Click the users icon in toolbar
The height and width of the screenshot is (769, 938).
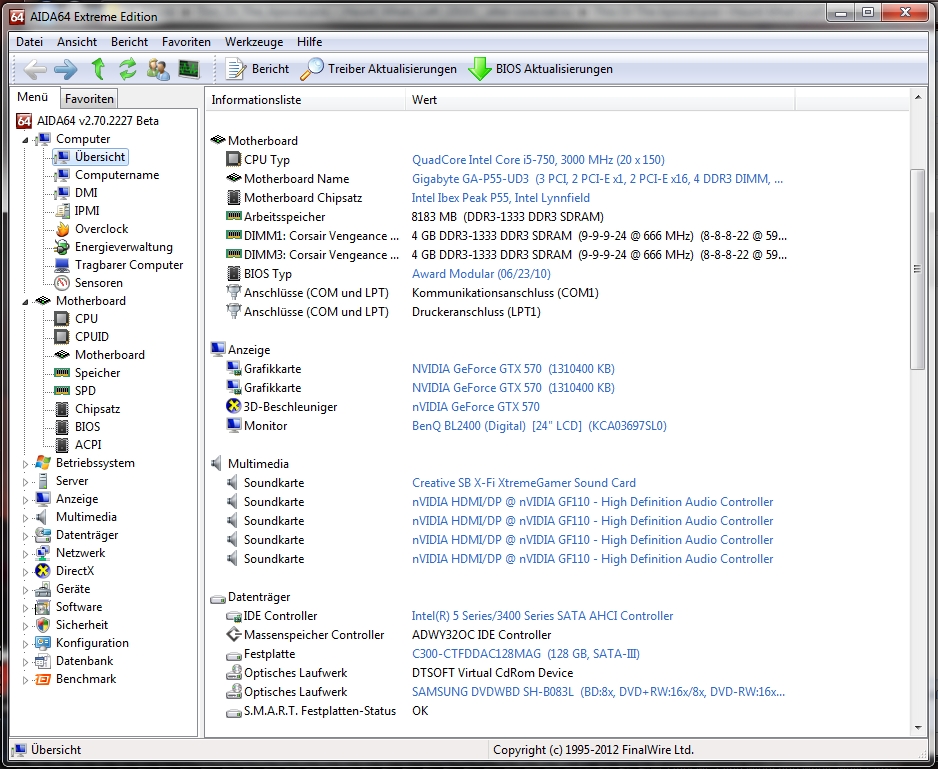tap(158, 69)
